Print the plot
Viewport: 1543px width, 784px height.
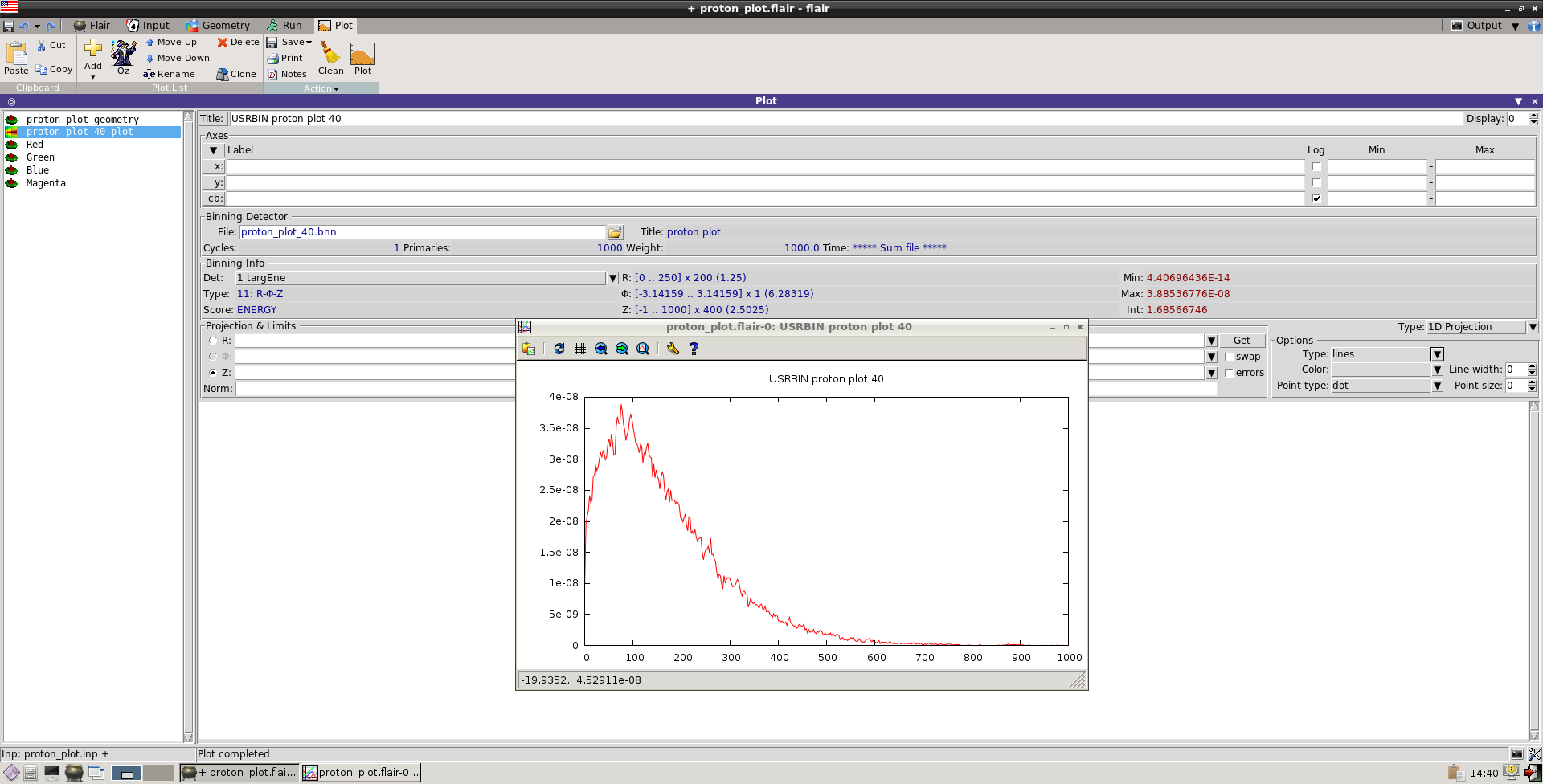click(285, 58)
